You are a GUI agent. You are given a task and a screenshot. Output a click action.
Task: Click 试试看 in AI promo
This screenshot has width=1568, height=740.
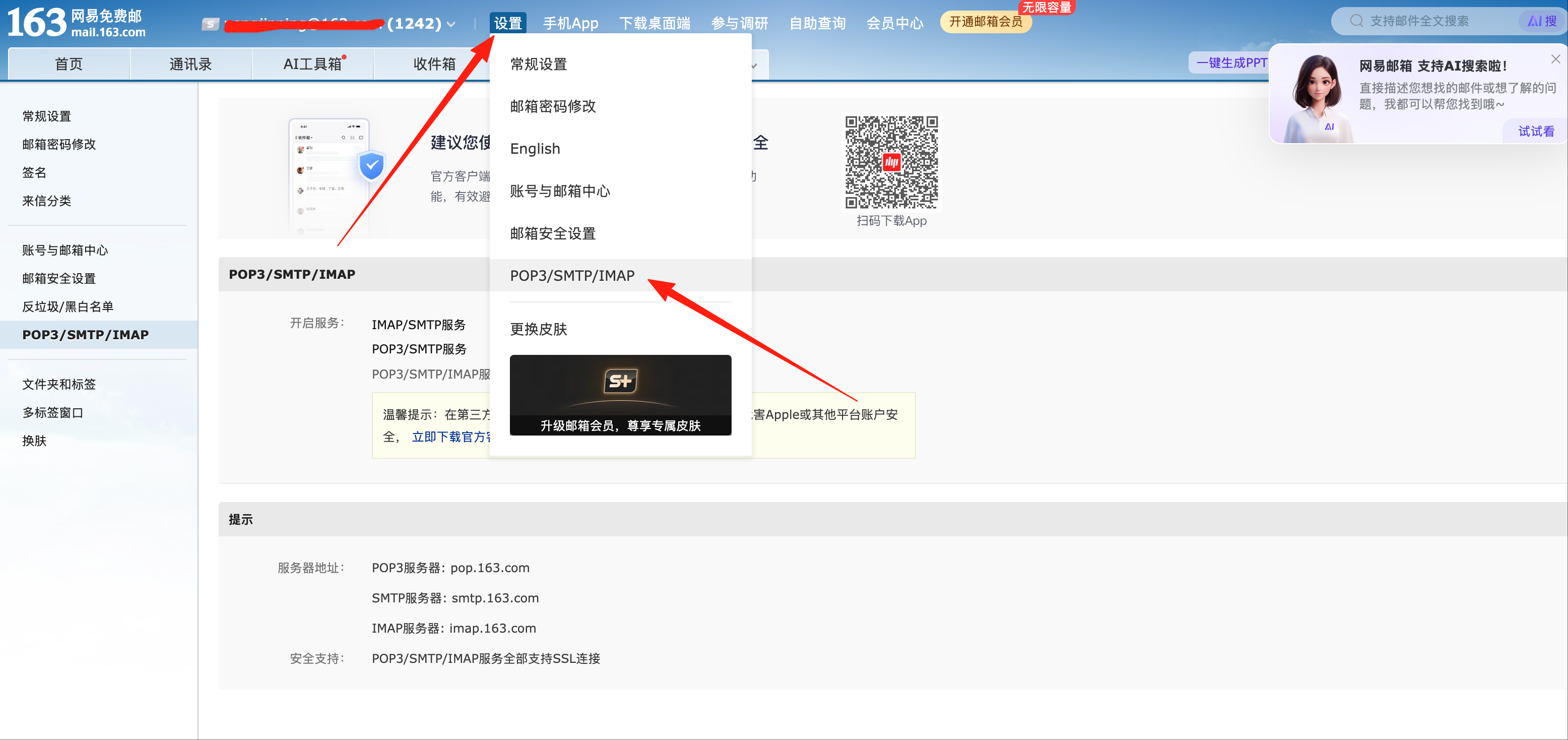pyautogui.click(x=1536, y=131)
